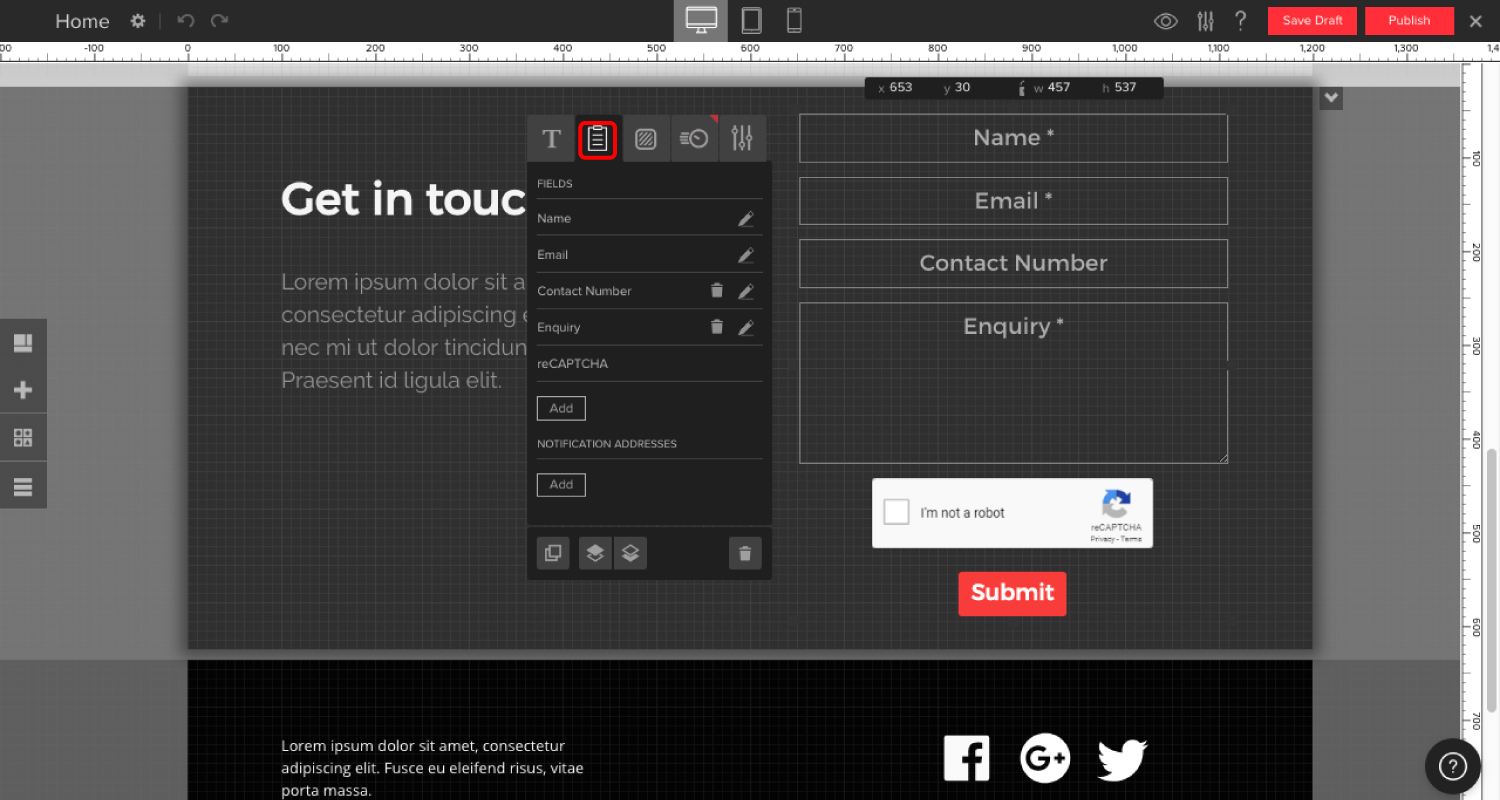This screenshot has height=800, width=1500.
Task: Open the left sidebar hamburger menu
Action: pos(23,487)
